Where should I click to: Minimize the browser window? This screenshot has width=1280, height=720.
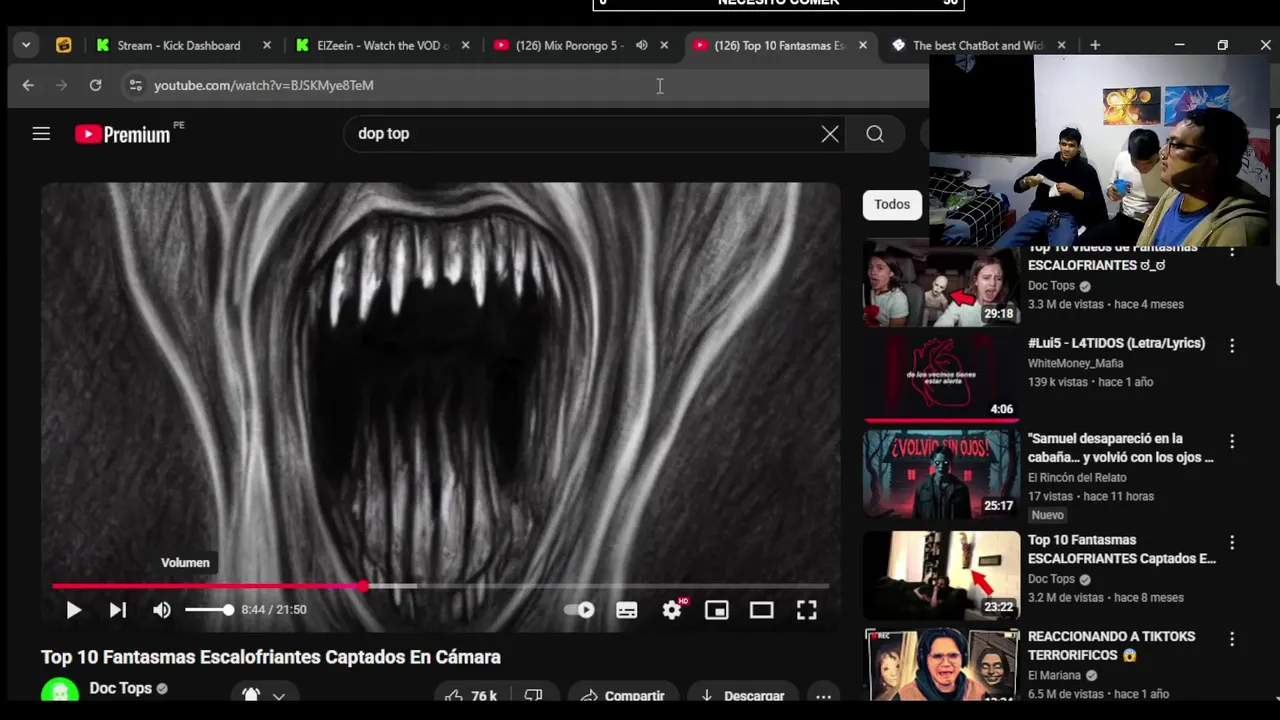1179,45
